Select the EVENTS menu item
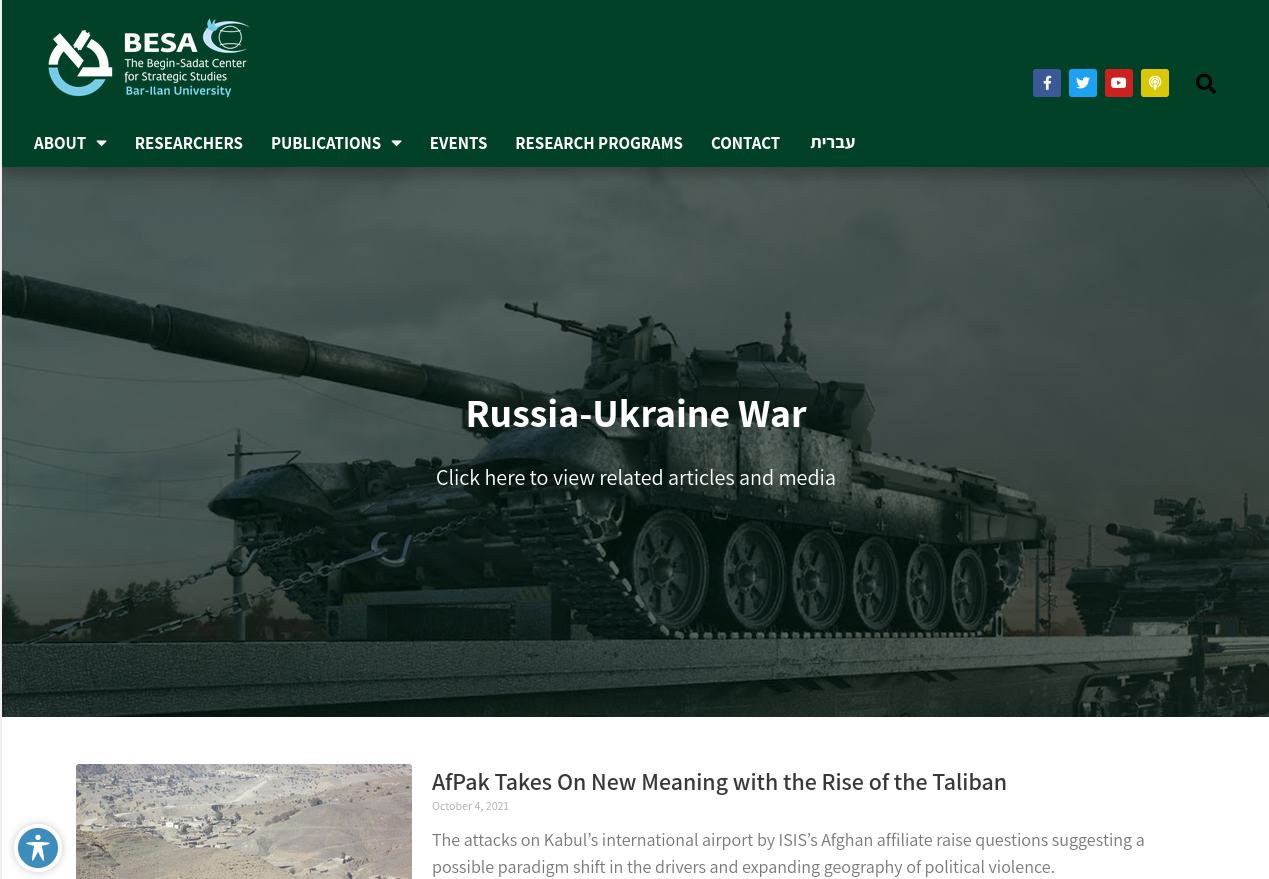This screenshot has width=1269, height=879. [458, 142]
